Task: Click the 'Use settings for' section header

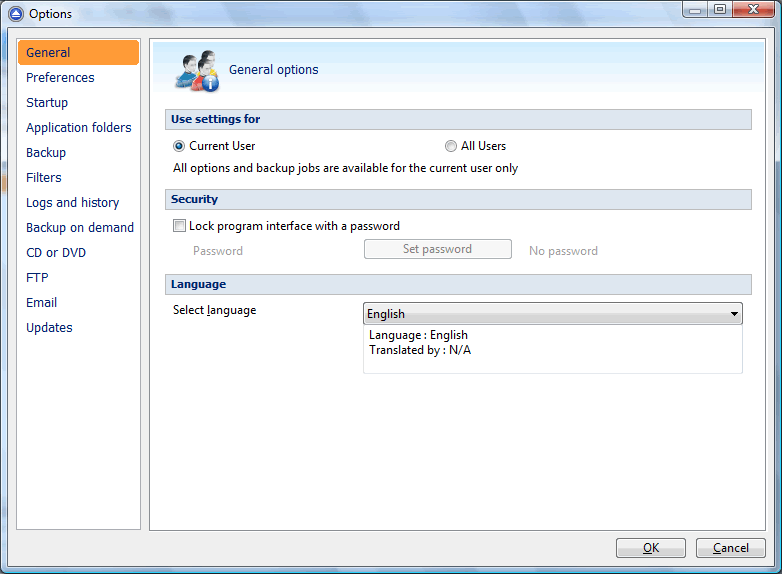Action: 458,120
